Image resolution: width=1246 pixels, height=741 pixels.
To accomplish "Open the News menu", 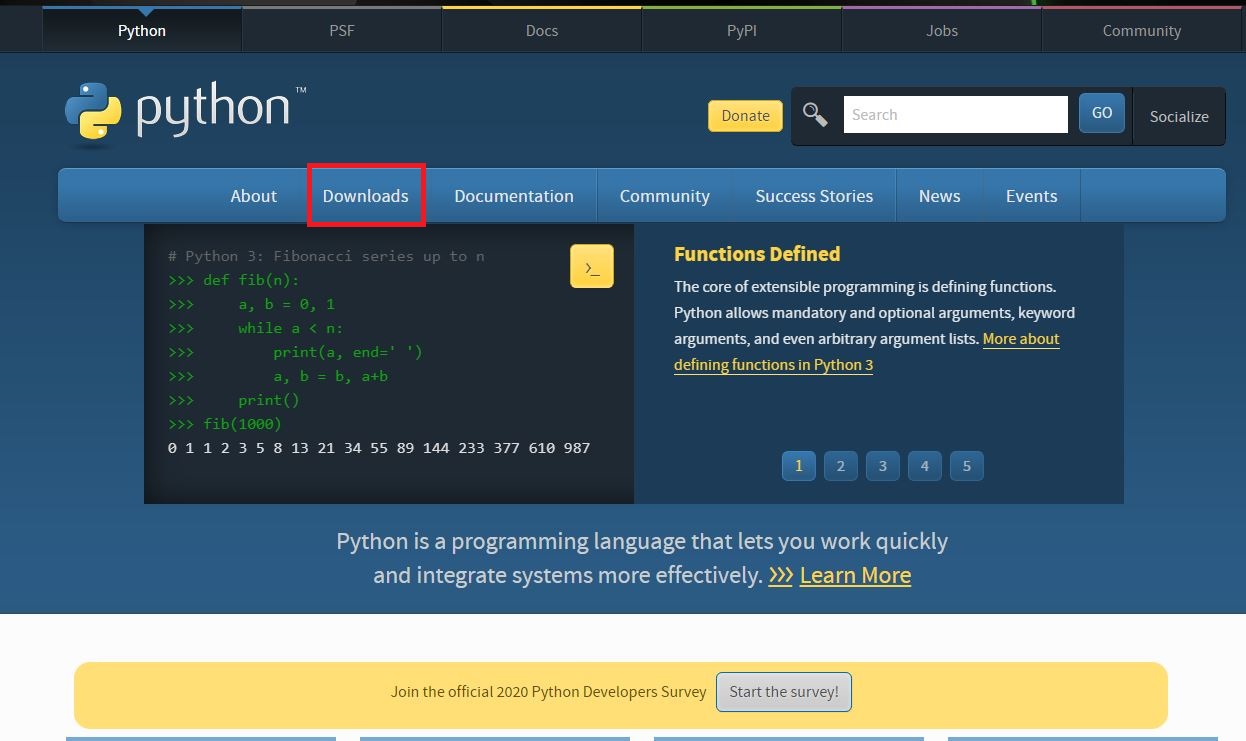I will point(940,196).
